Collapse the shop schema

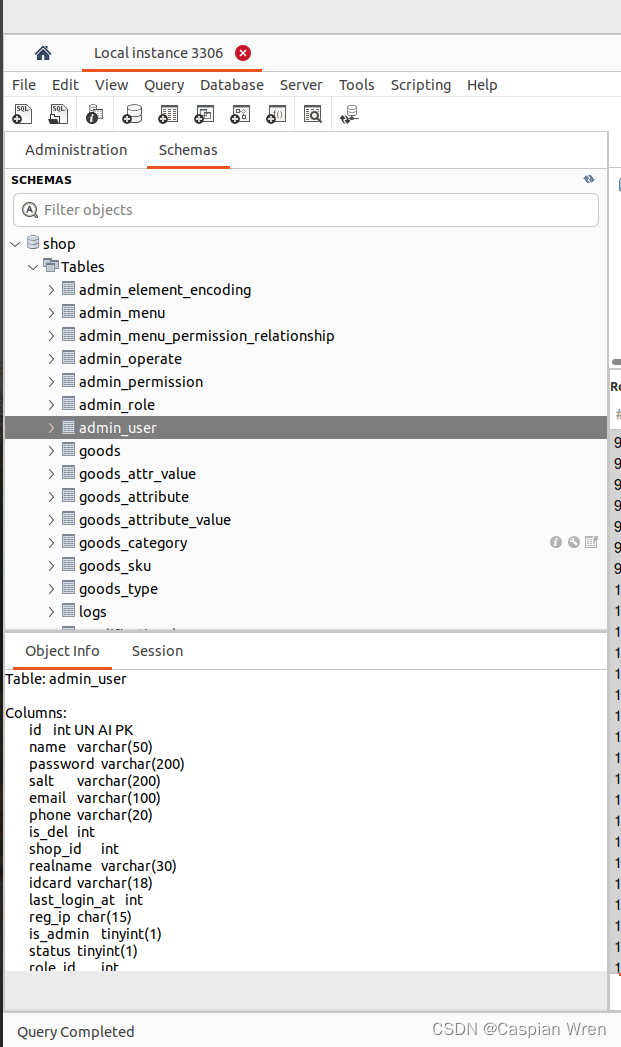click(x=15, y=244)
